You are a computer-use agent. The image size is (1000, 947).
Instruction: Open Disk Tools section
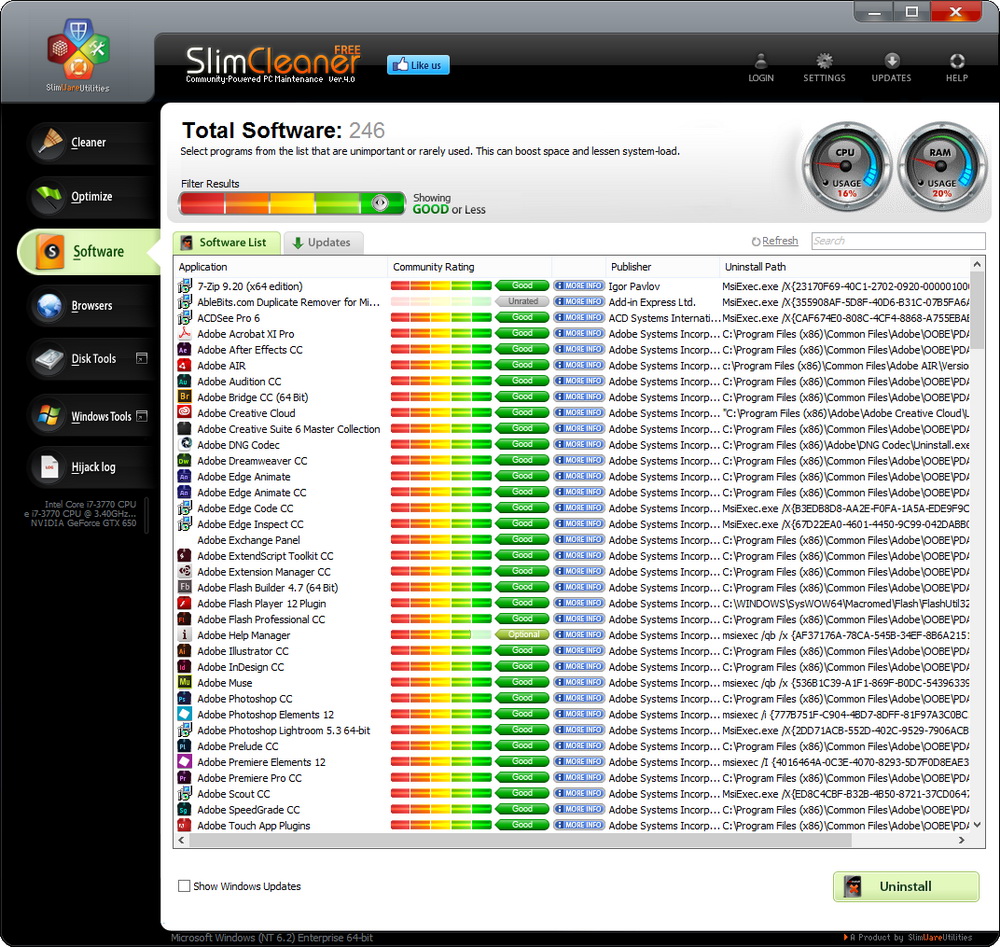(93, 358)
